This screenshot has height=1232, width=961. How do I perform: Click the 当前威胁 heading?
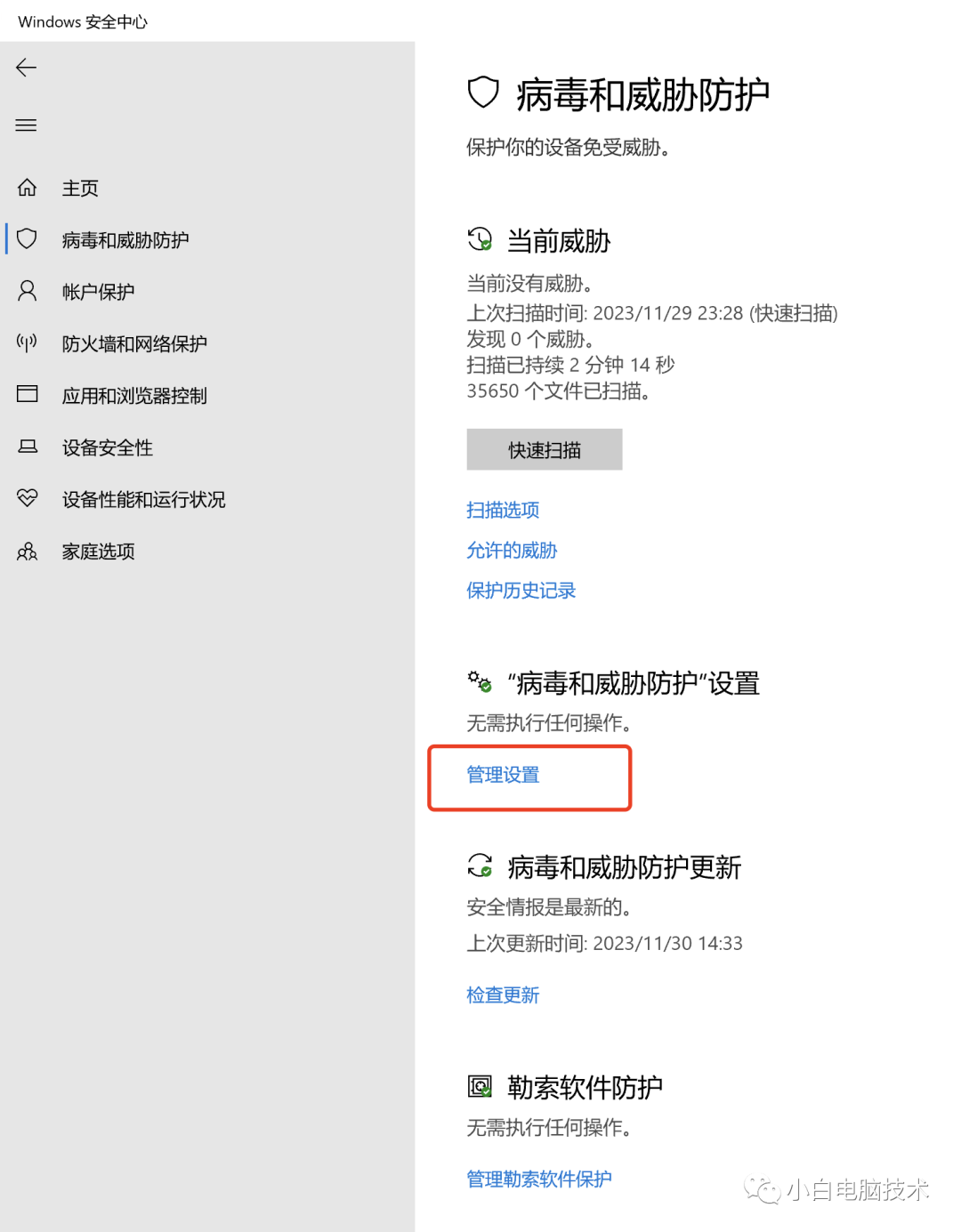(559, 241)
